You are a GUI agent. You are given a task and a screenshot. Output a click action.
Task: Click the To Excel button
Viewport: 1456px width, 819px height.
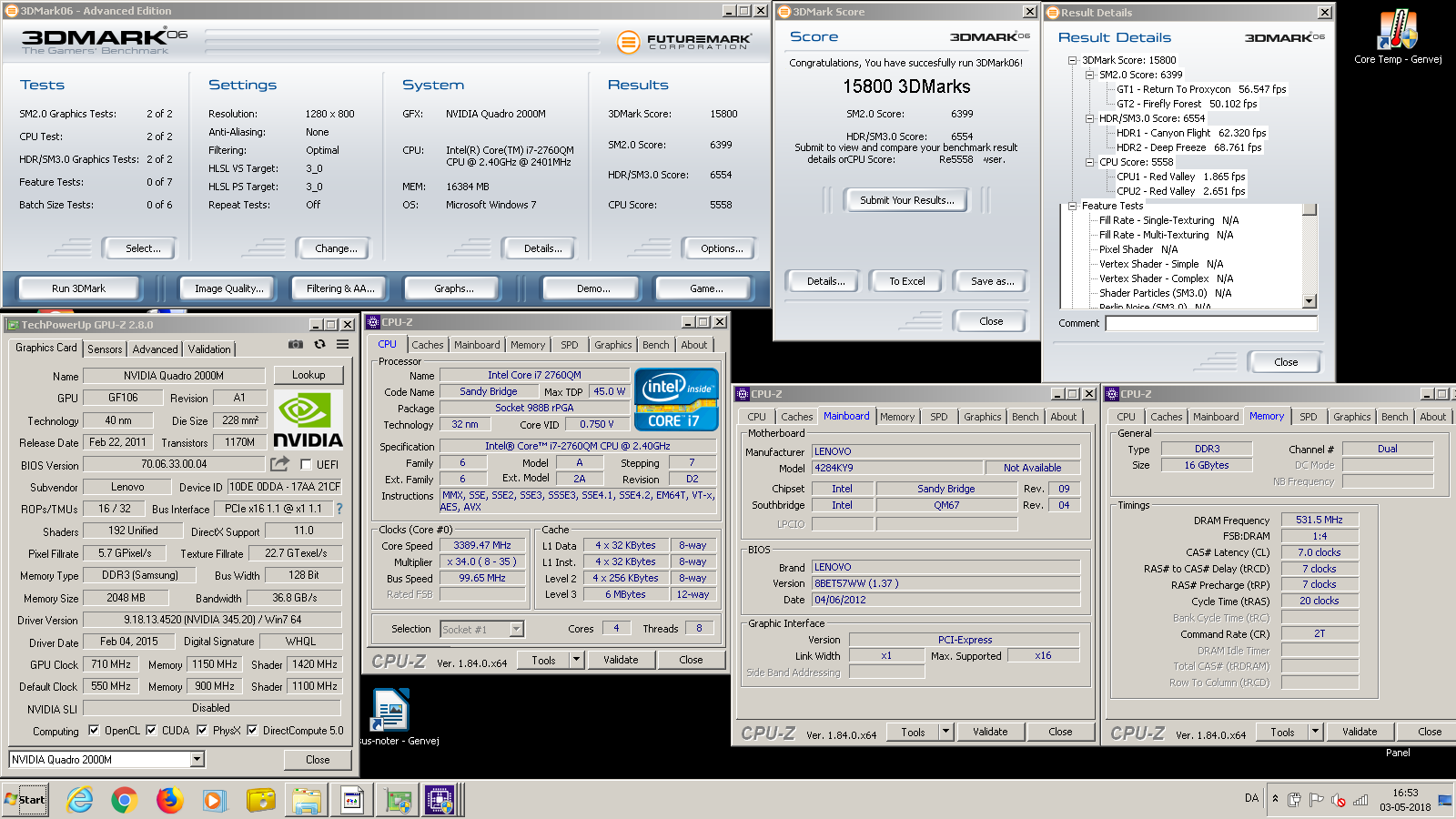(x=906, y=281)
